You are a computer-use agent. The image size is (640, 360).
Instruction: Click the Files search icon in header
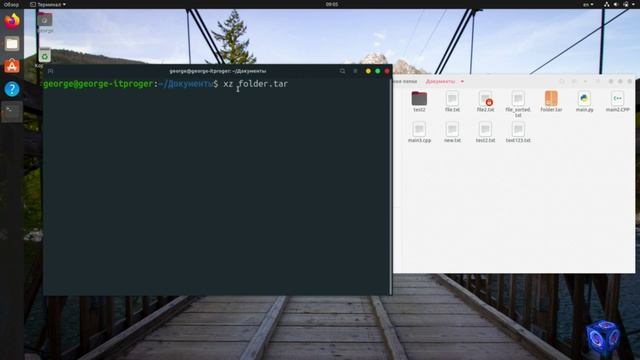[x=562, y=82]
